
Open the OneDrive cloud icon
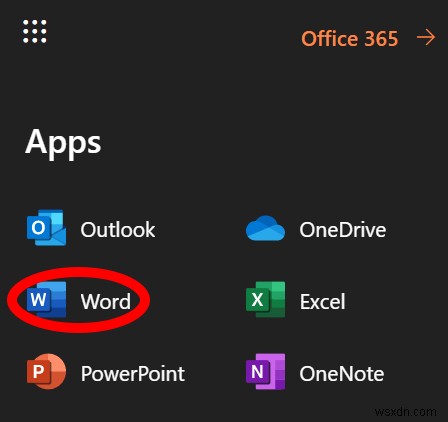[265, 228]
